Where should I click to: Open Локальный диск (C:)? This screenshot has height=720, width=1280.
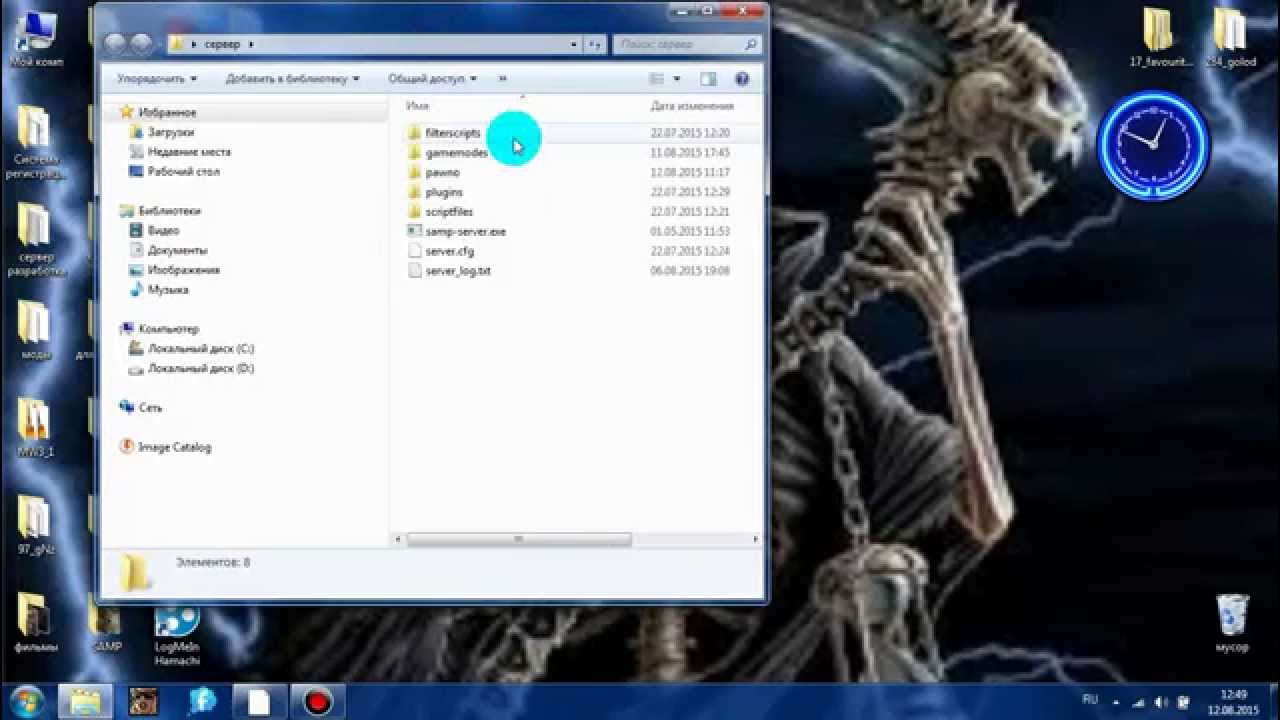tap(200, 349)
